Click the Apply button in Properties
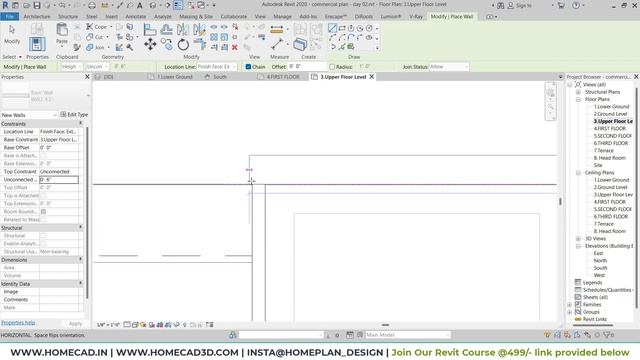 coord(76,324)
